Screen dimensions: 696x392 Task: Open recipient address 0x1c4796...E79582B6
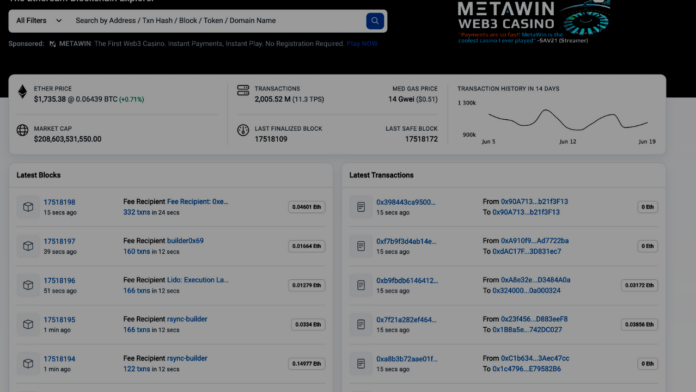(526, 368)
